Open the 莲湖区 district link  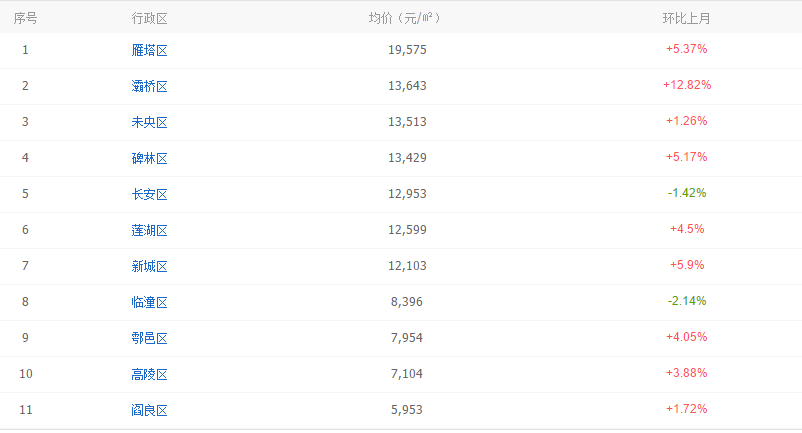tap(149, 230)
